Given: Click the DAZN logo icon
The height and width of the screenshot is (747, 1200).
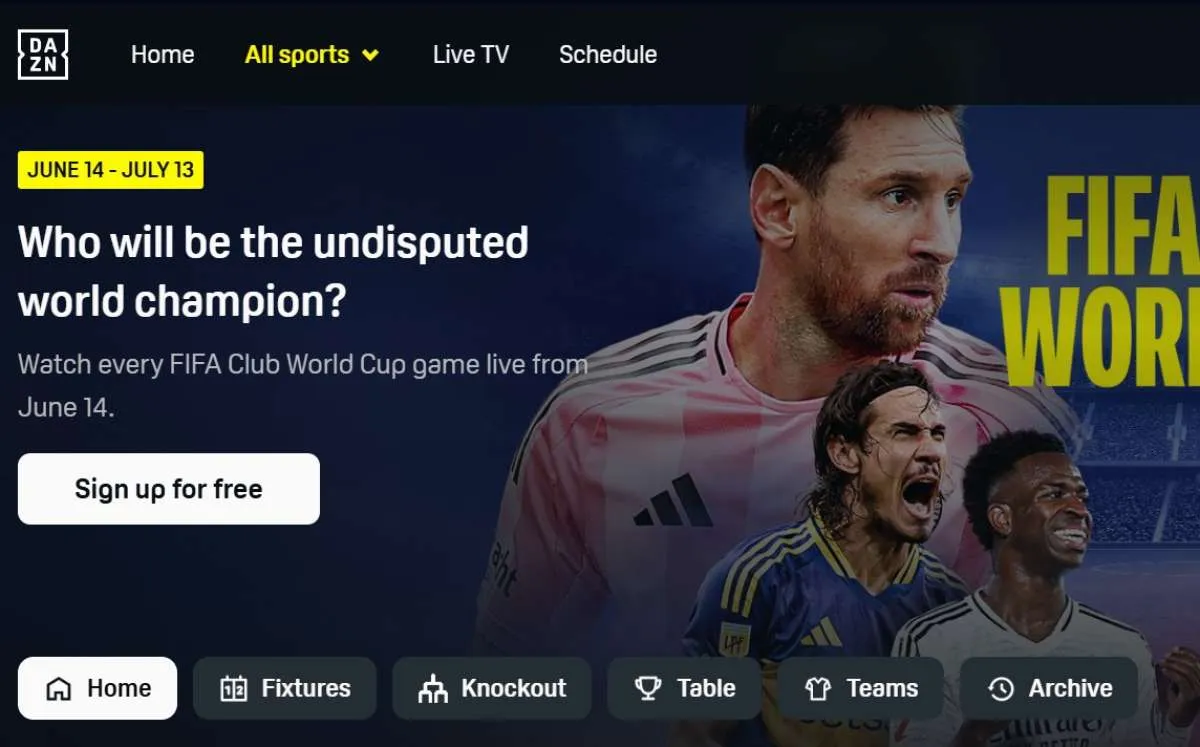Looking at the screenshot, I should [43, 54].
